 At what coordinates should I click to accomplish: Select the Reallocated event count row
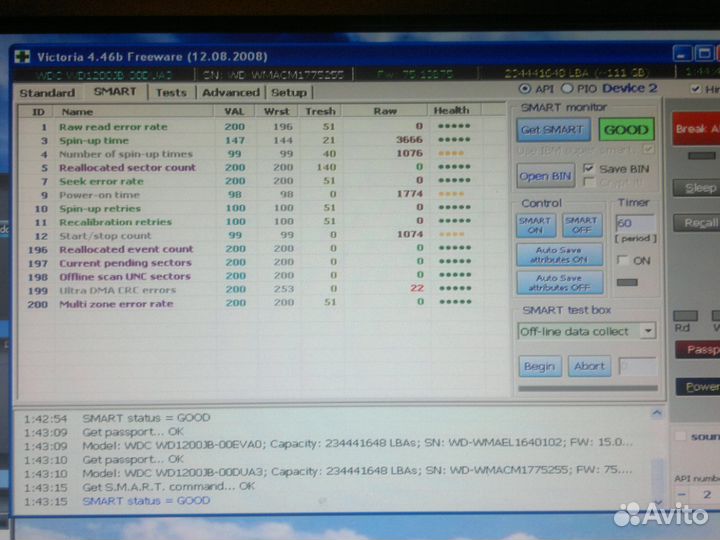pos(262,249)
